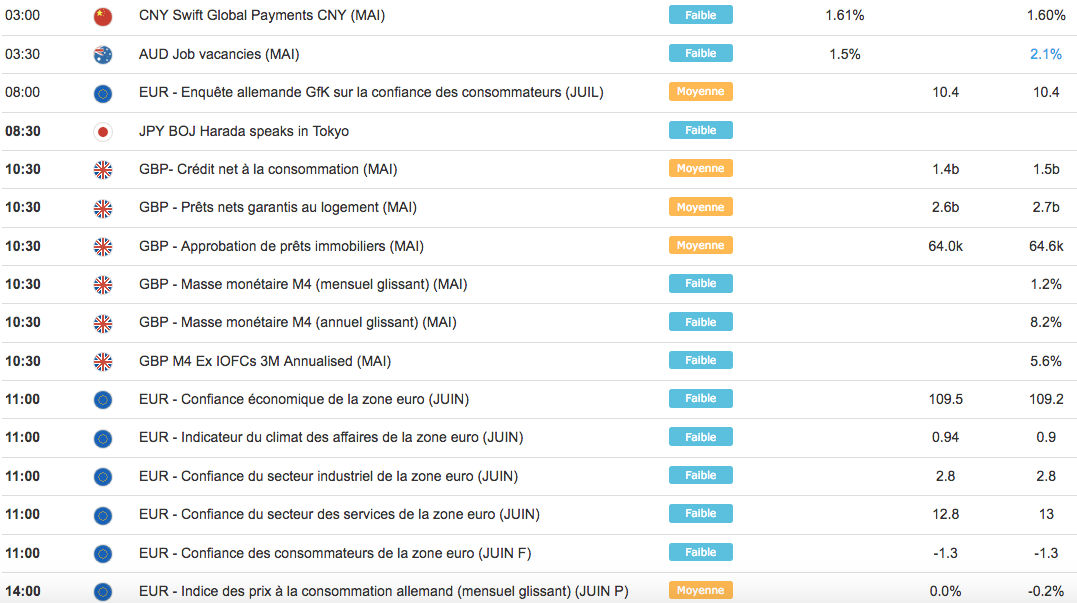Click the blue 2.1% value for AUD Job vacancies
This screenshot has width=1077, height=603.
[1045, 54]
